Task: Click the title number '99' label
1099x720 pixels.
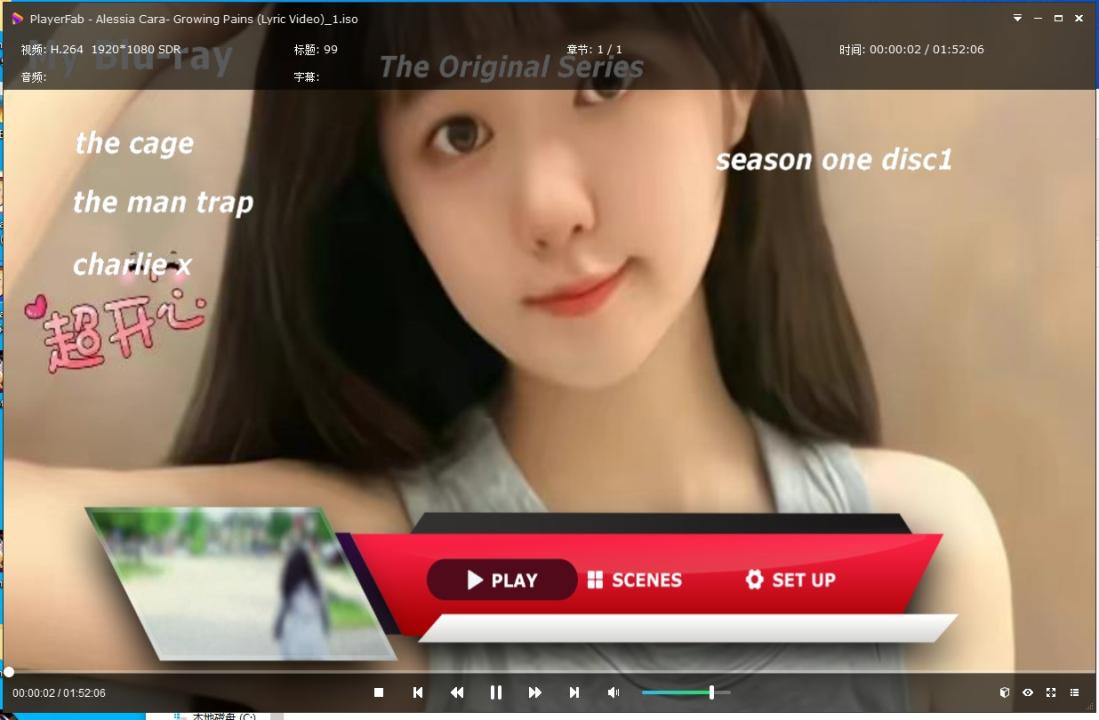Action: 330,50
